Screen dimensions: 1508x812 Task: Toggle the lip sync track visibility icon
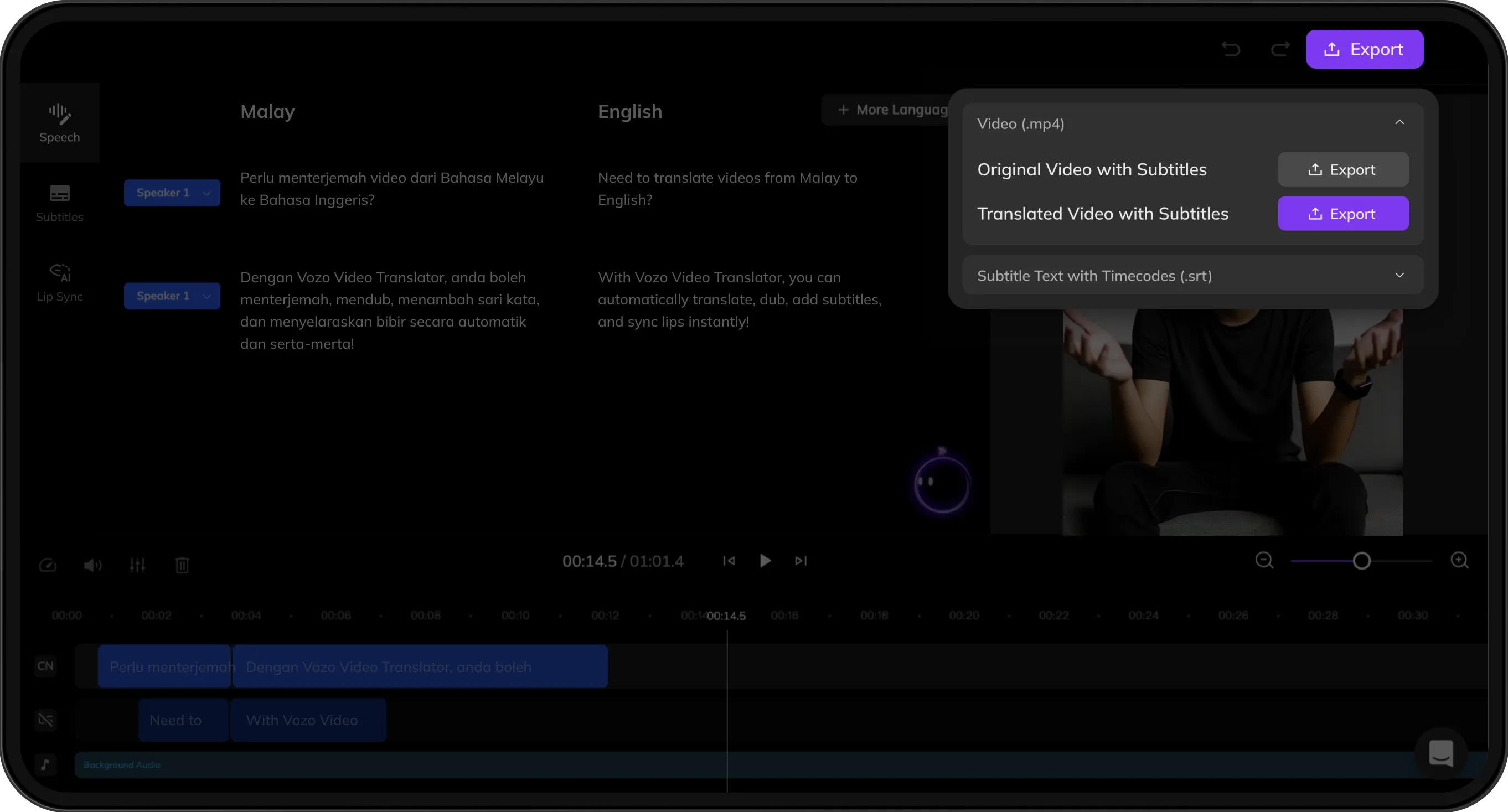45,720
